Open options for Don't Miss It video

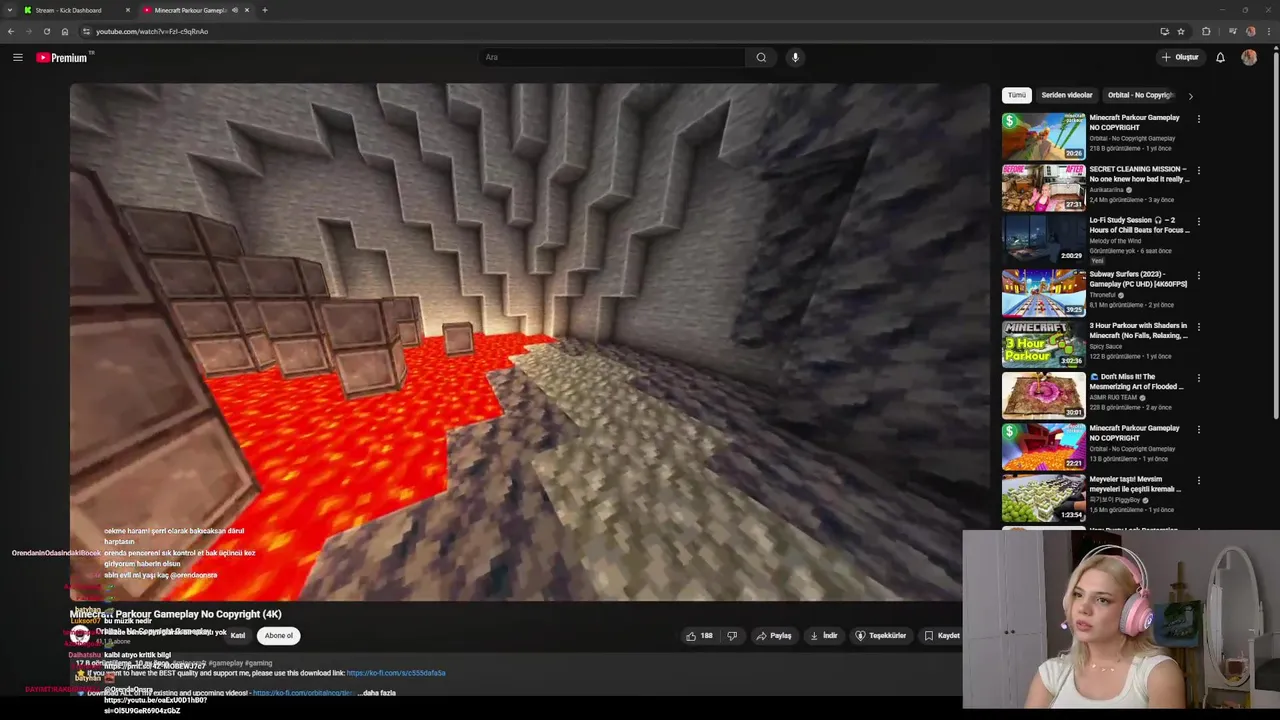[1198, 378]
